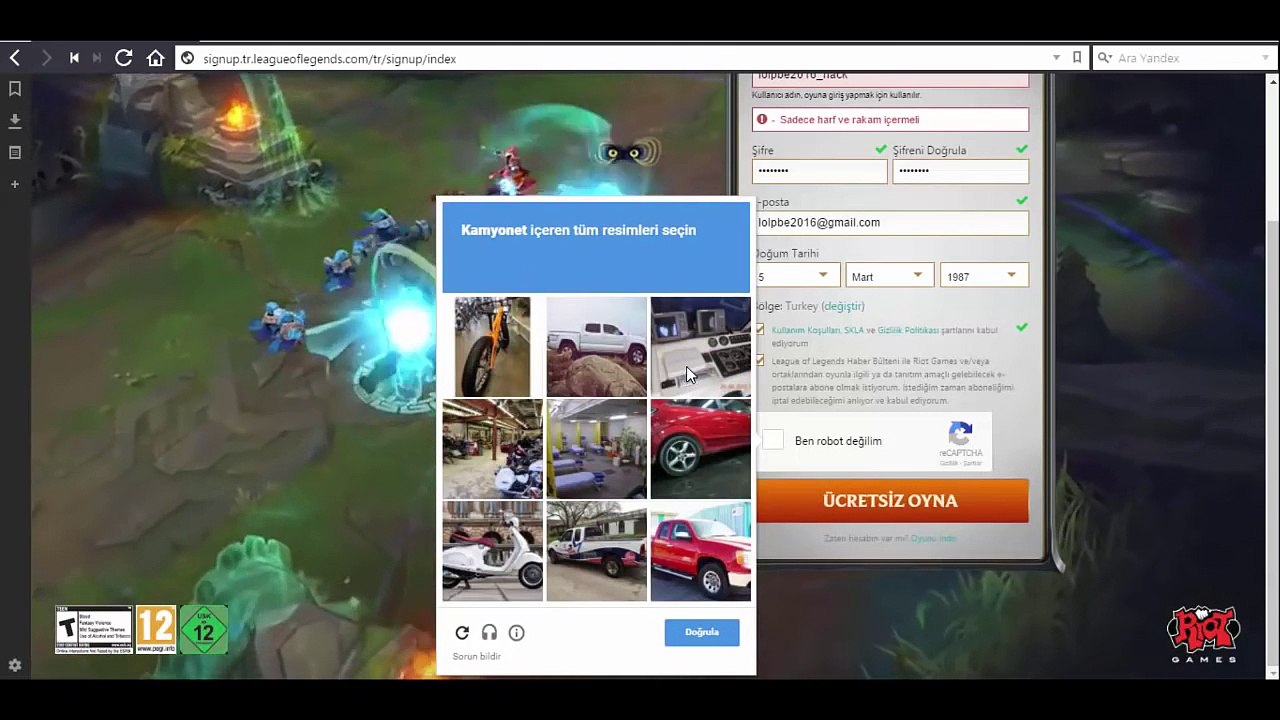
Task: Reload the page with the refresh icon
Action: [124, 58]
